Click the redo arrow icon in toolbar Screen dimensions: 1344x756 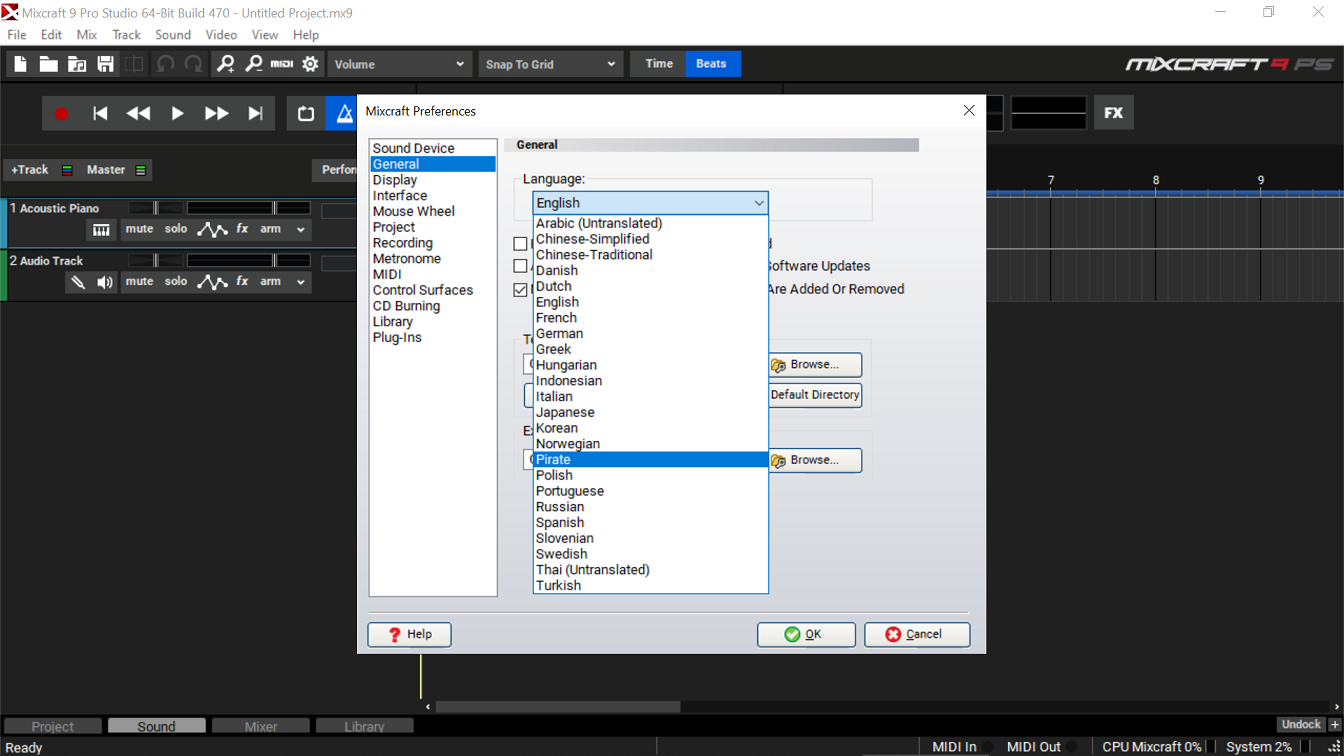193,64
